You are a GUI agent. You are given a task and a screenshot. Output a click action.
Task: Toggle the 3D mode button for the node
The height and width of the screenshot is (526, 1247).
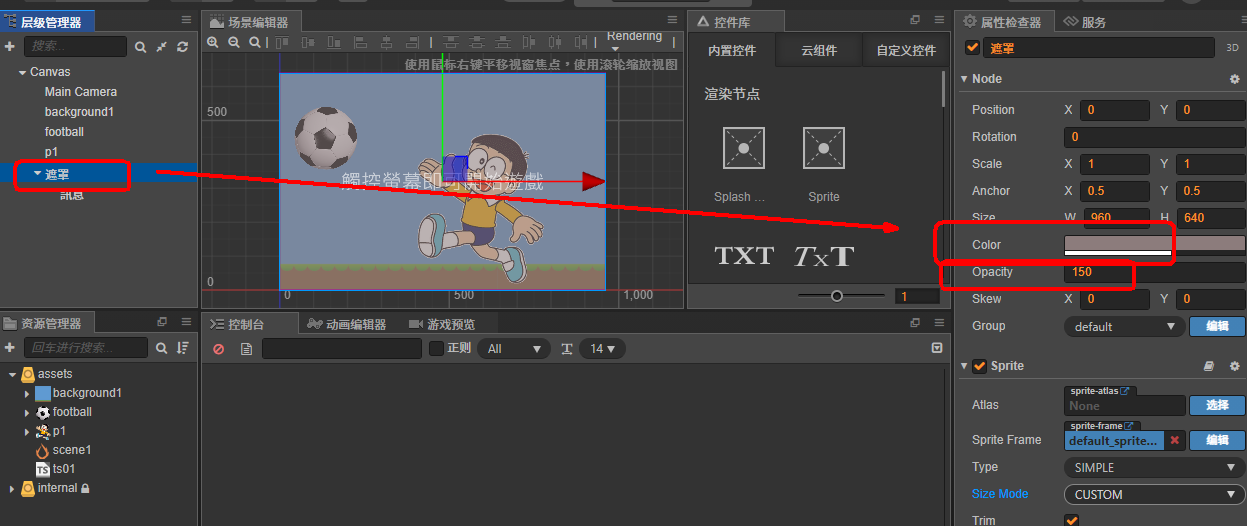[1233, 48]
